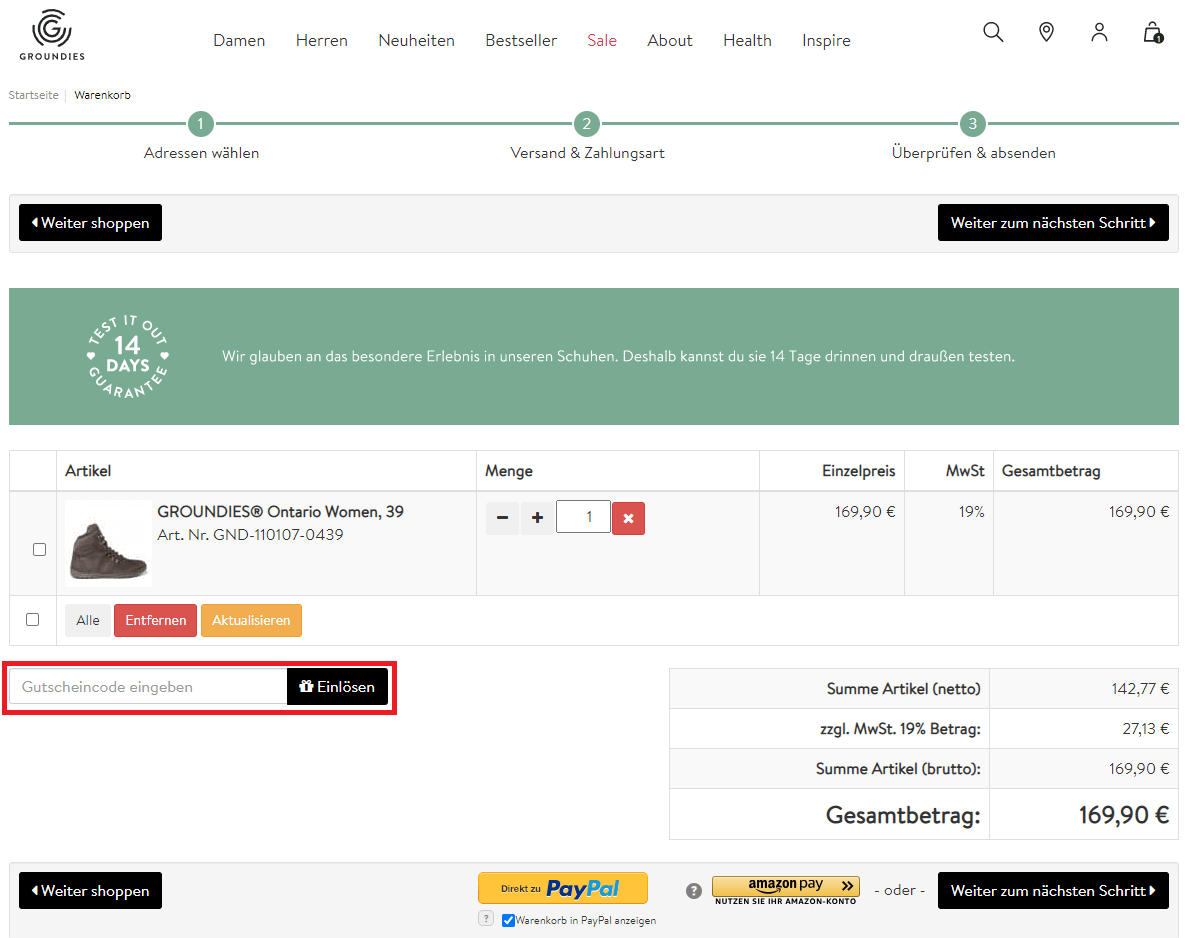Open the About menu item
1188x938 pixels.
[x=670, y=40]
